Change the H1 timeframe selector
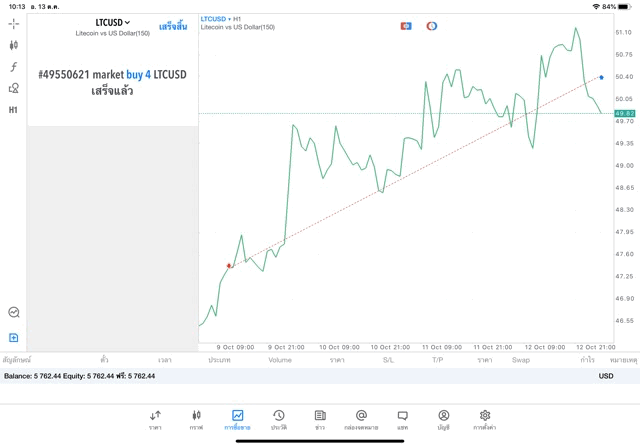 14,110
